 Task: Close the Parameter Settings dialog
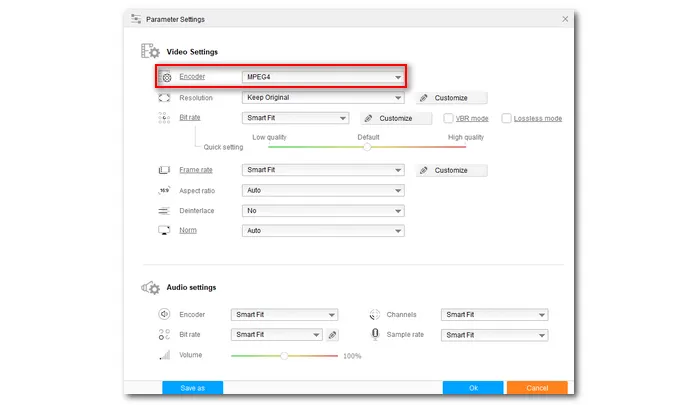point(566,18)
